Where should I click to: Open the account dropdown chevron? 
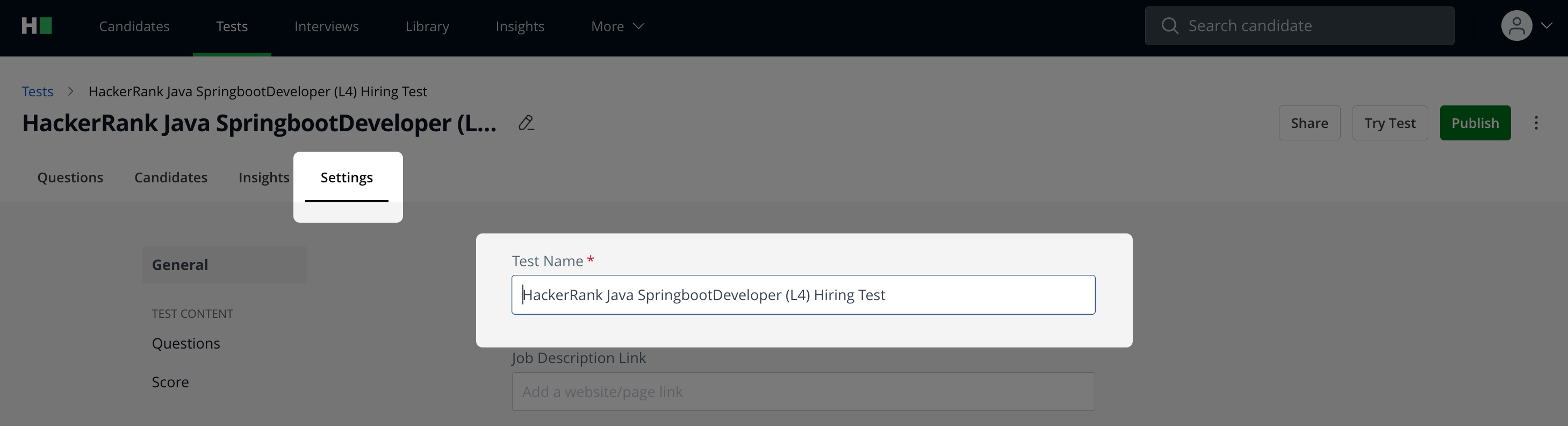(1546, 26)
